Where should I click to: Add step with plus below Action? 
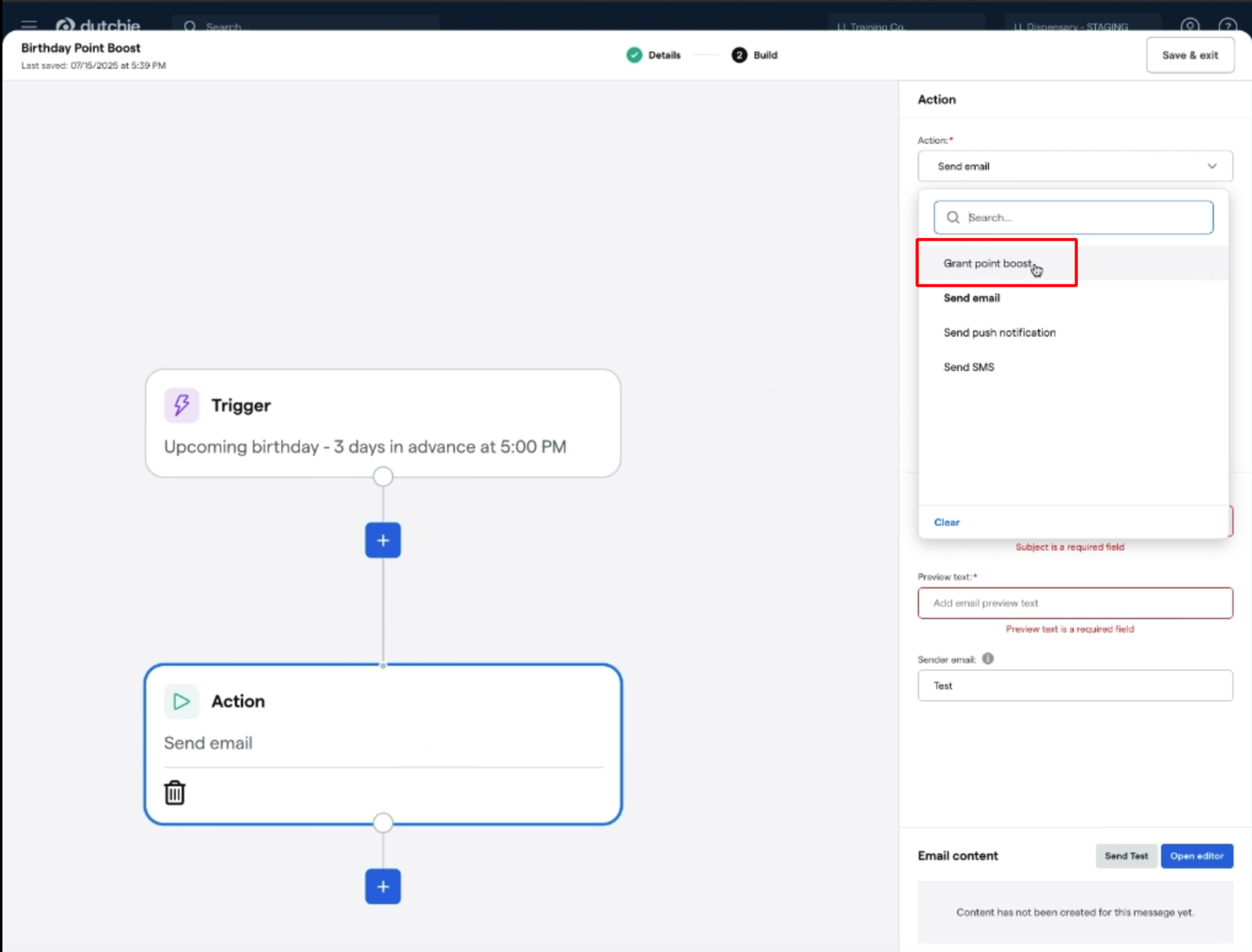pos(383,886)
